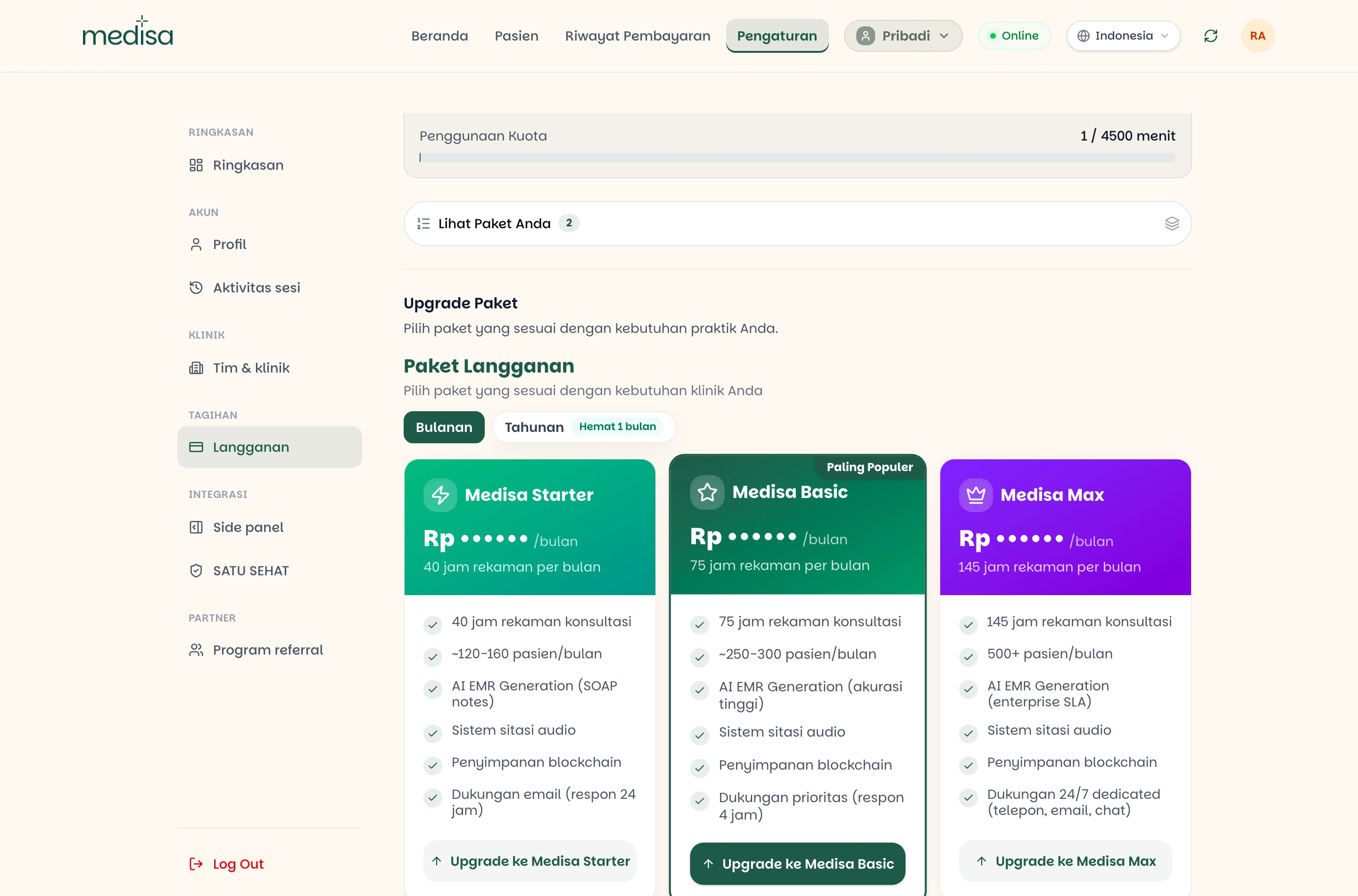Click the Side panel icon

pyautogui.click(x=196, y=527)
